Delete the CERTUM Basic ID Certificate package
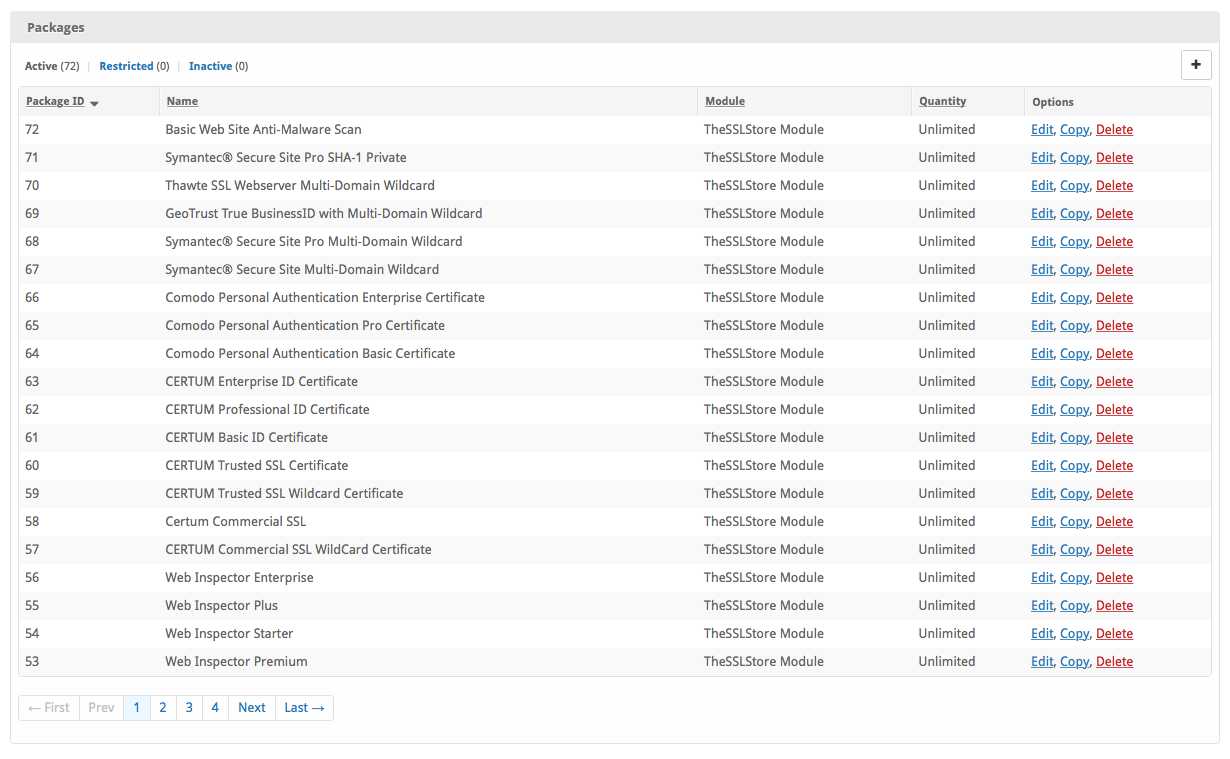 tap(1114, 438)
